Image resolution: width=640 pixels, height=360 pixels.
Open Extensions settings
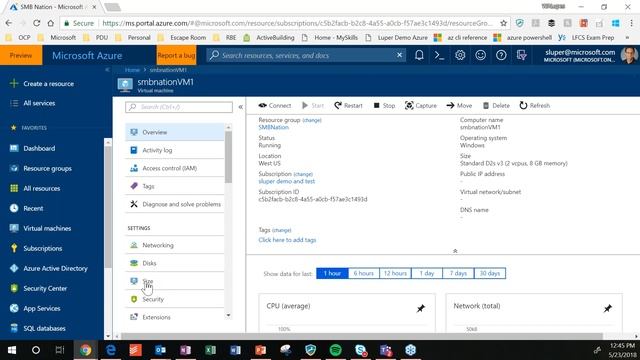coord(175,317)
